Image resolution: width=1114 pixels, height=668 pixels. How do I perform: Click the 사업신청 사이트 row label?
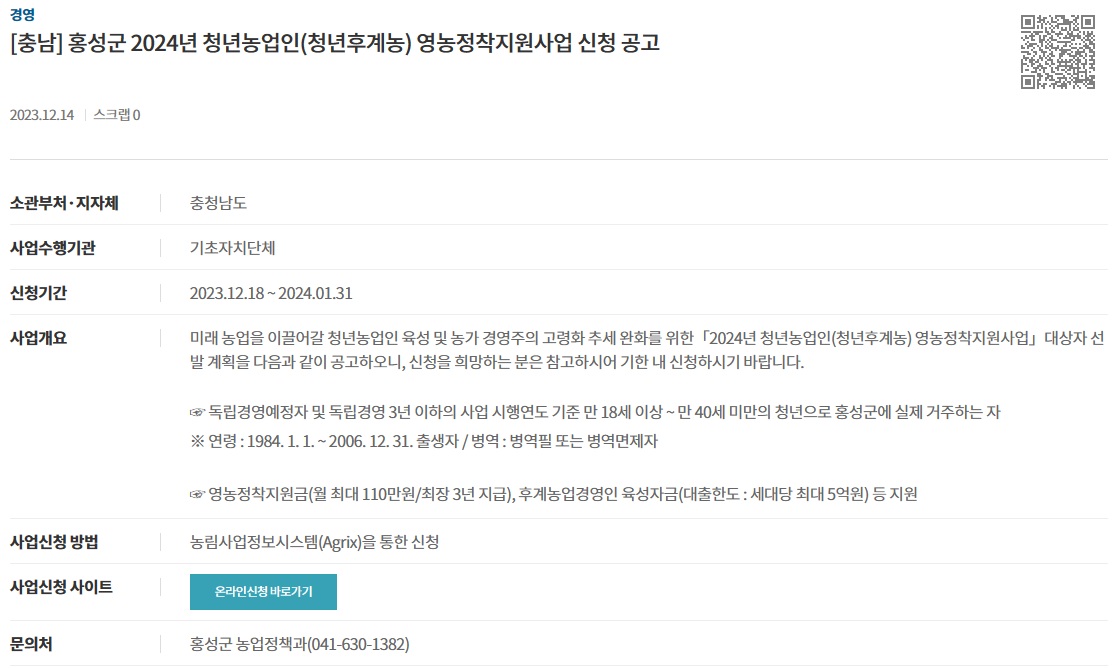point(61,587)
